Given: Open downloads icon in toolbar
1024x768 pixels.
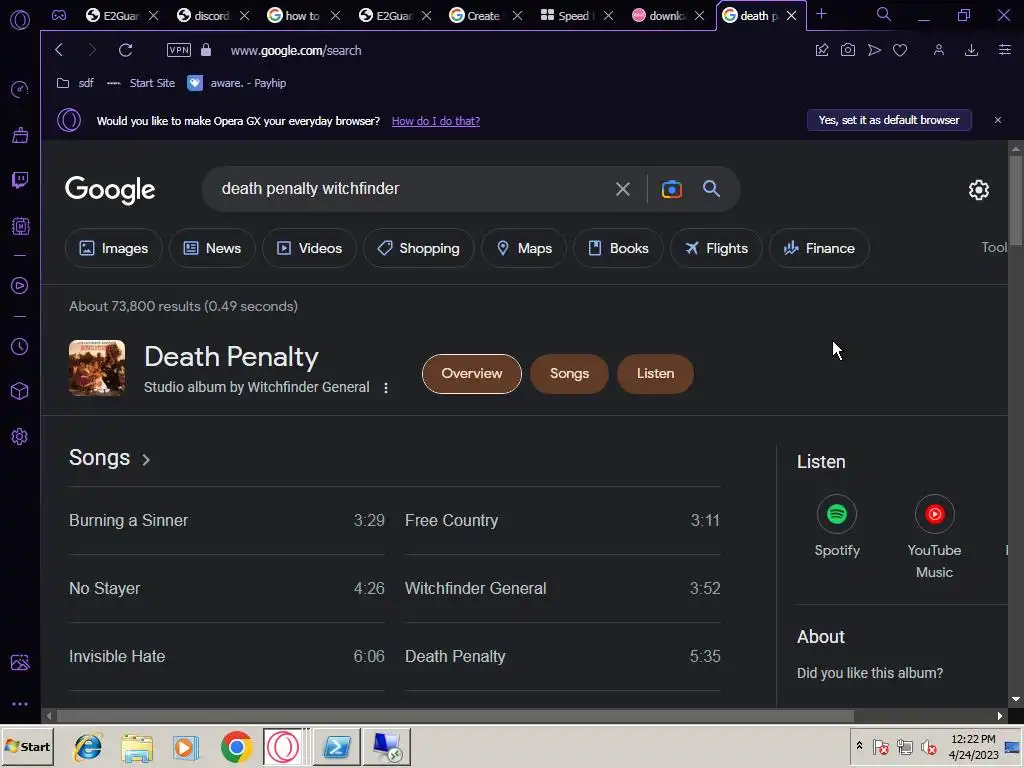Looking at the screenshot, I should coord(971,50).
